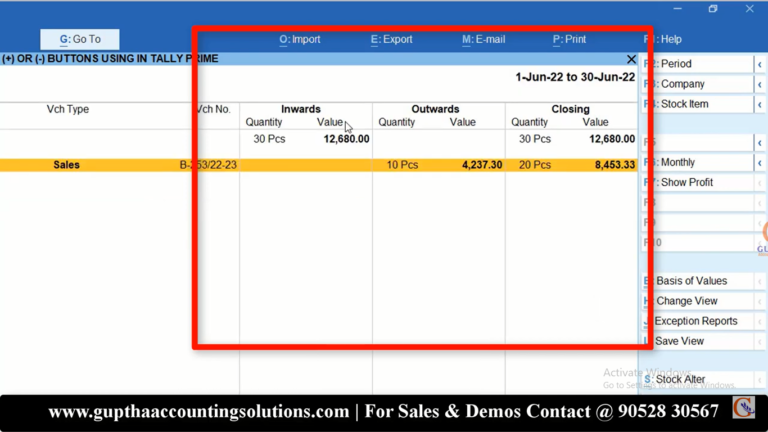Close the report with the X icon

631,59
